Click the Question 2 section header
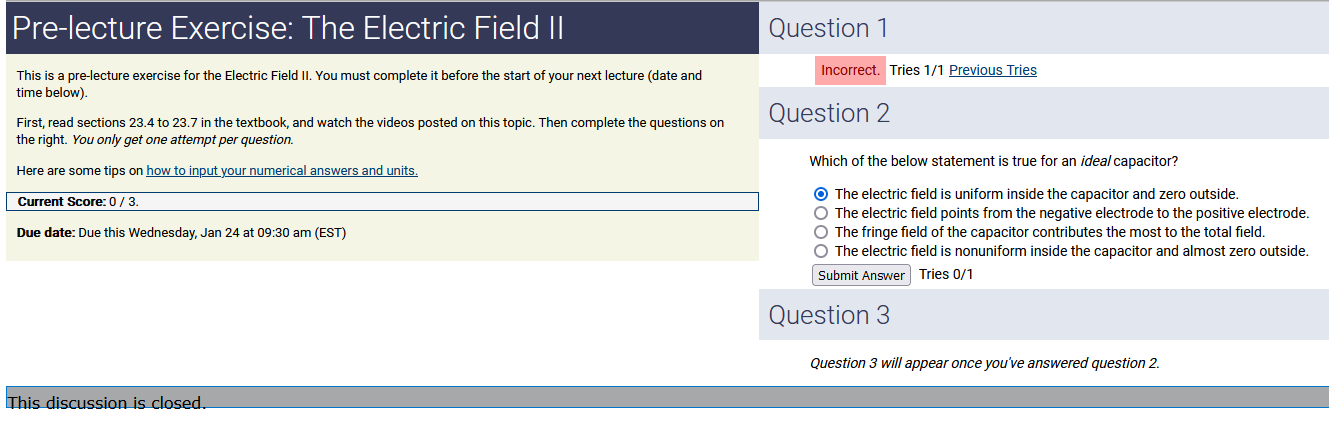The width and height of the screenshot is (1329, 433). click(x=829, y=113)
